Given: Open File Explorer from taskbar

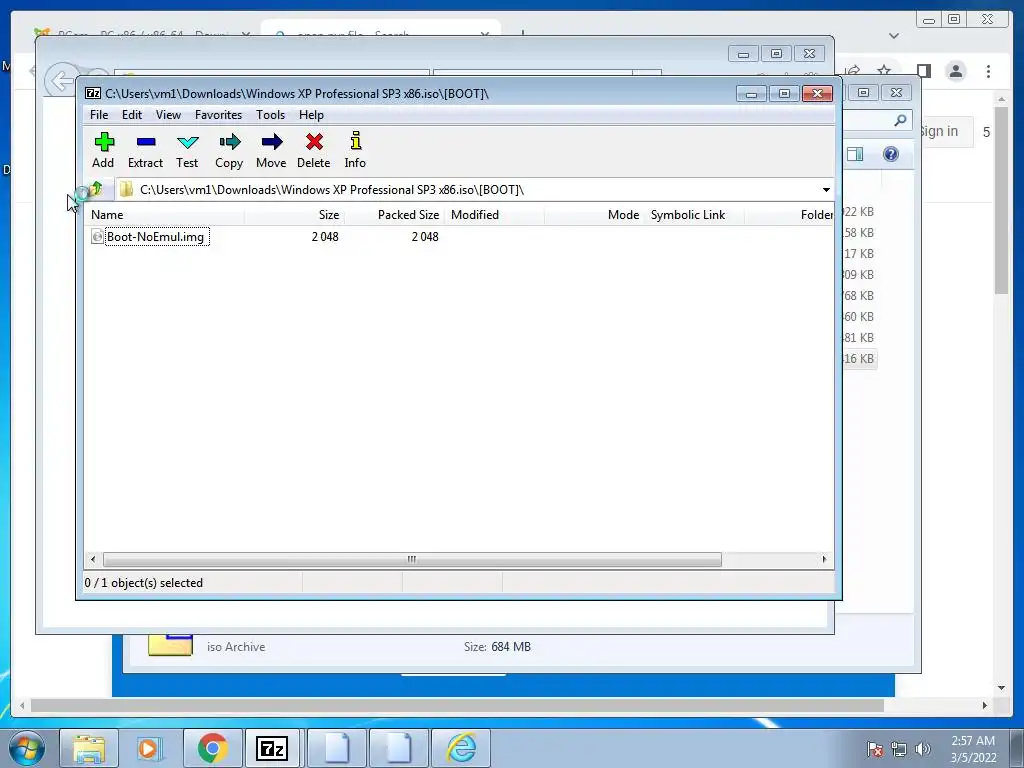Looking at the screenshot, I should pos(89,748).
